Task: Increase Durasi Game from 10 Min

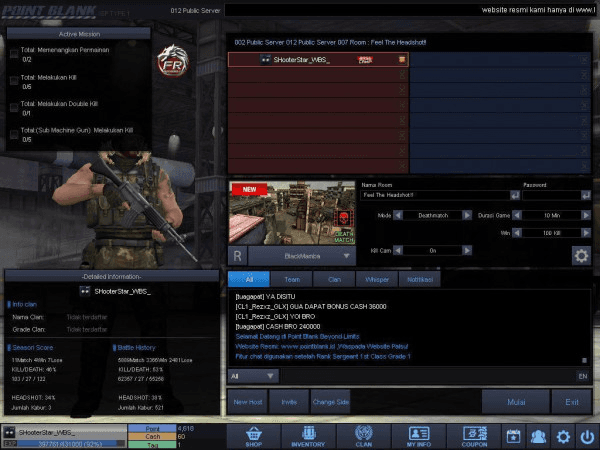Action: [x=586, y=215]
